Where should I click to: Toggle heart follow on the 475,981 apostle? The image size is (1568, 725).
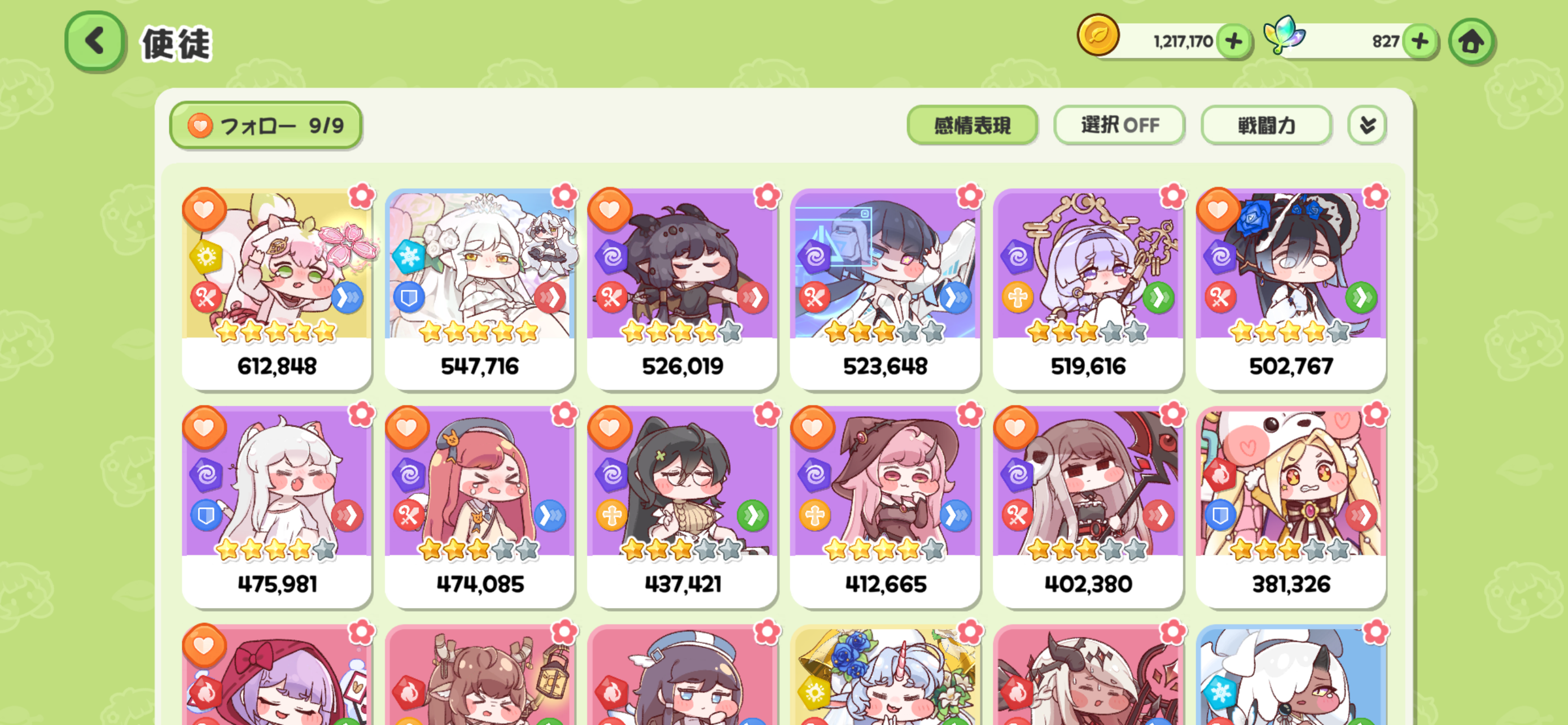204,427
